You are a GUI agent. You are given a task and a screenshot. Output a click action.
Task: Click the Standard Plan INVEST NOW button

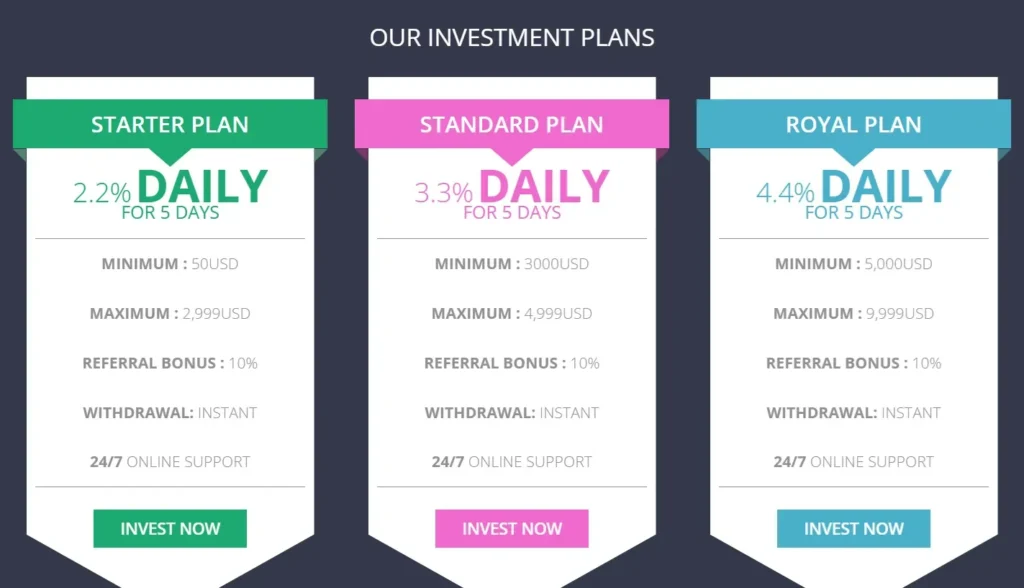tap(511, 528)
